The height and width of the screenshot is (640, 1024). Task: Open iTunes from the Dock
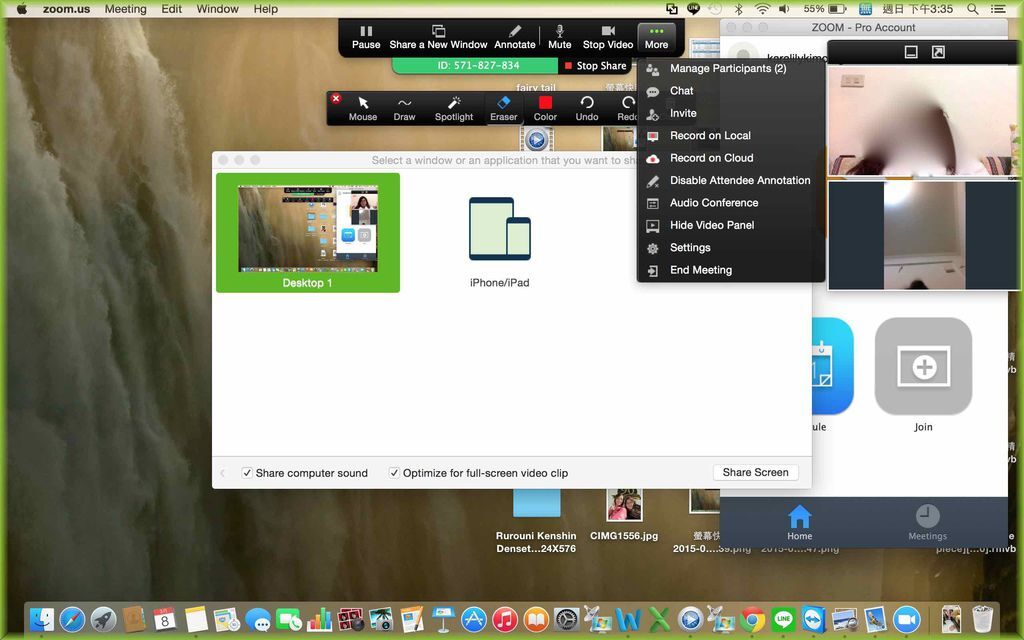coord(505,619)
